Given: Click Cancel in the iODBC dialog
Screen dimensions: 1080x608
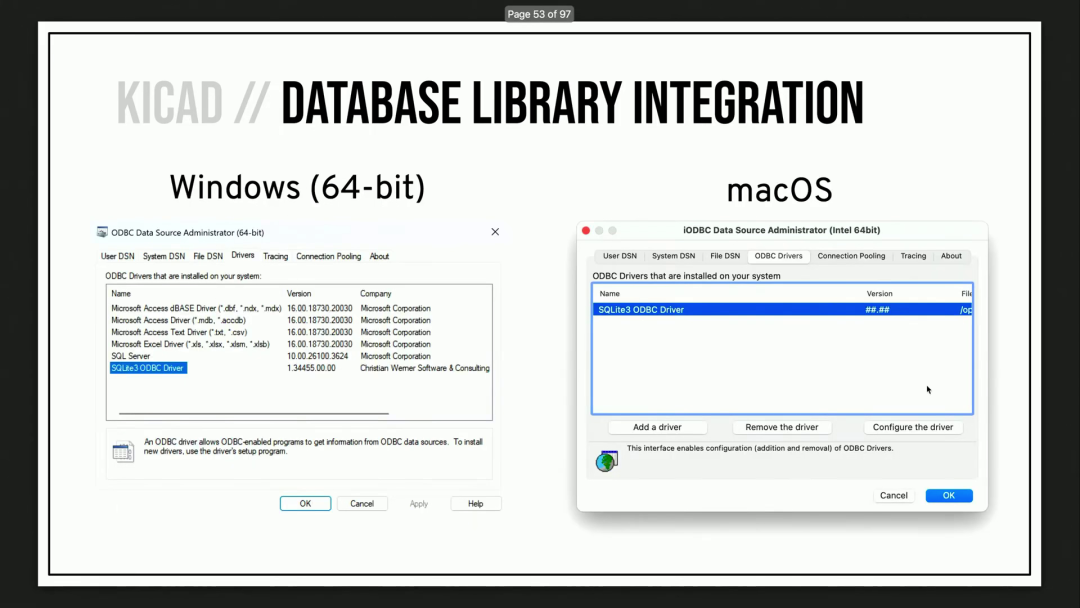Looking at the screenshot, I should (x=893, y=496).
